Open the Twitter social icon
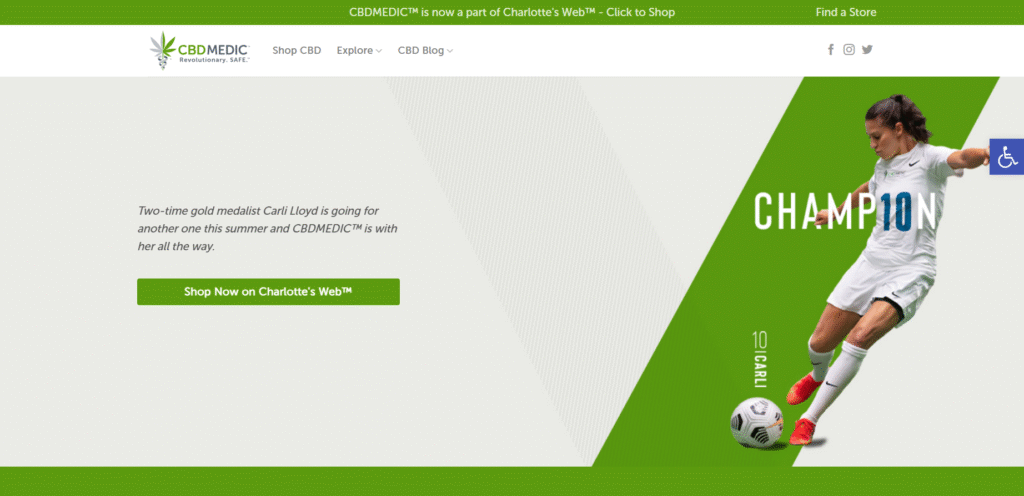The image size is (1024, 496). [x=867, y=50]
